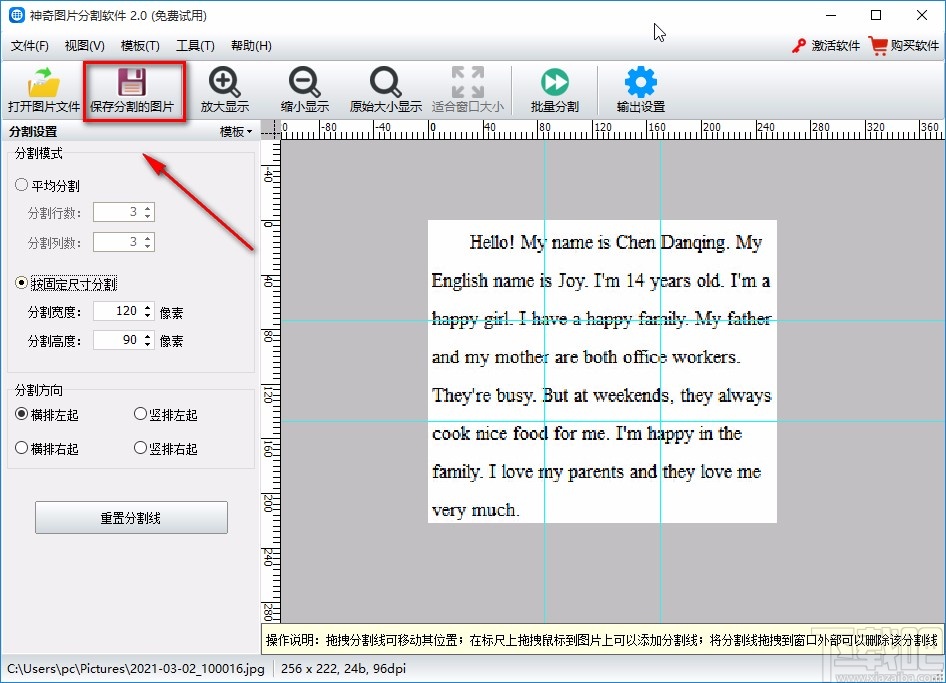Screen dimensions: 946x683
Task: Decrease 分割宽度 with down arrow
Action: pos(148,315)
